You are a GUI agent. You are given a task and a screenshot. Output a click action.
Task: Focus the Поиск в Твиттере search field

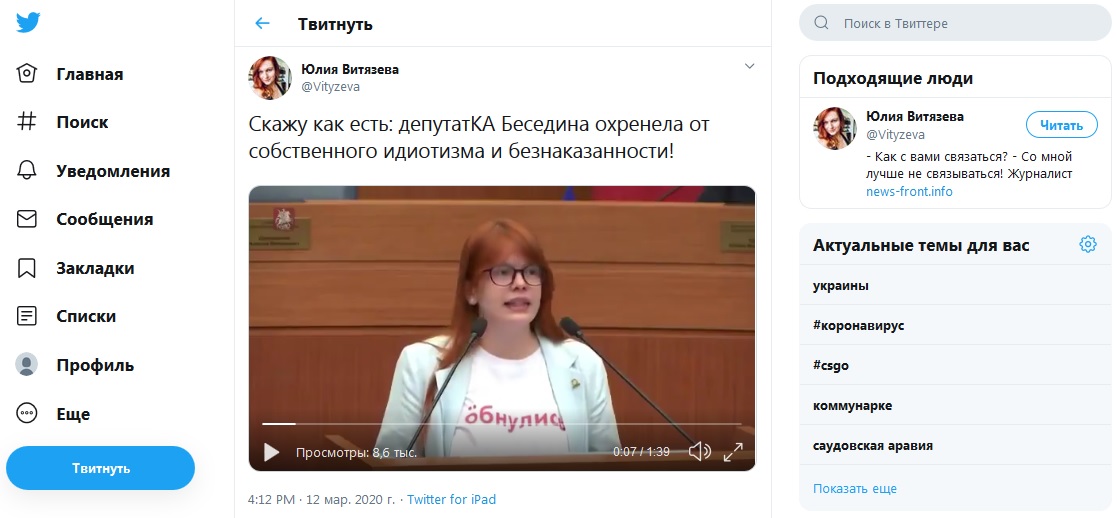(955, 24)
